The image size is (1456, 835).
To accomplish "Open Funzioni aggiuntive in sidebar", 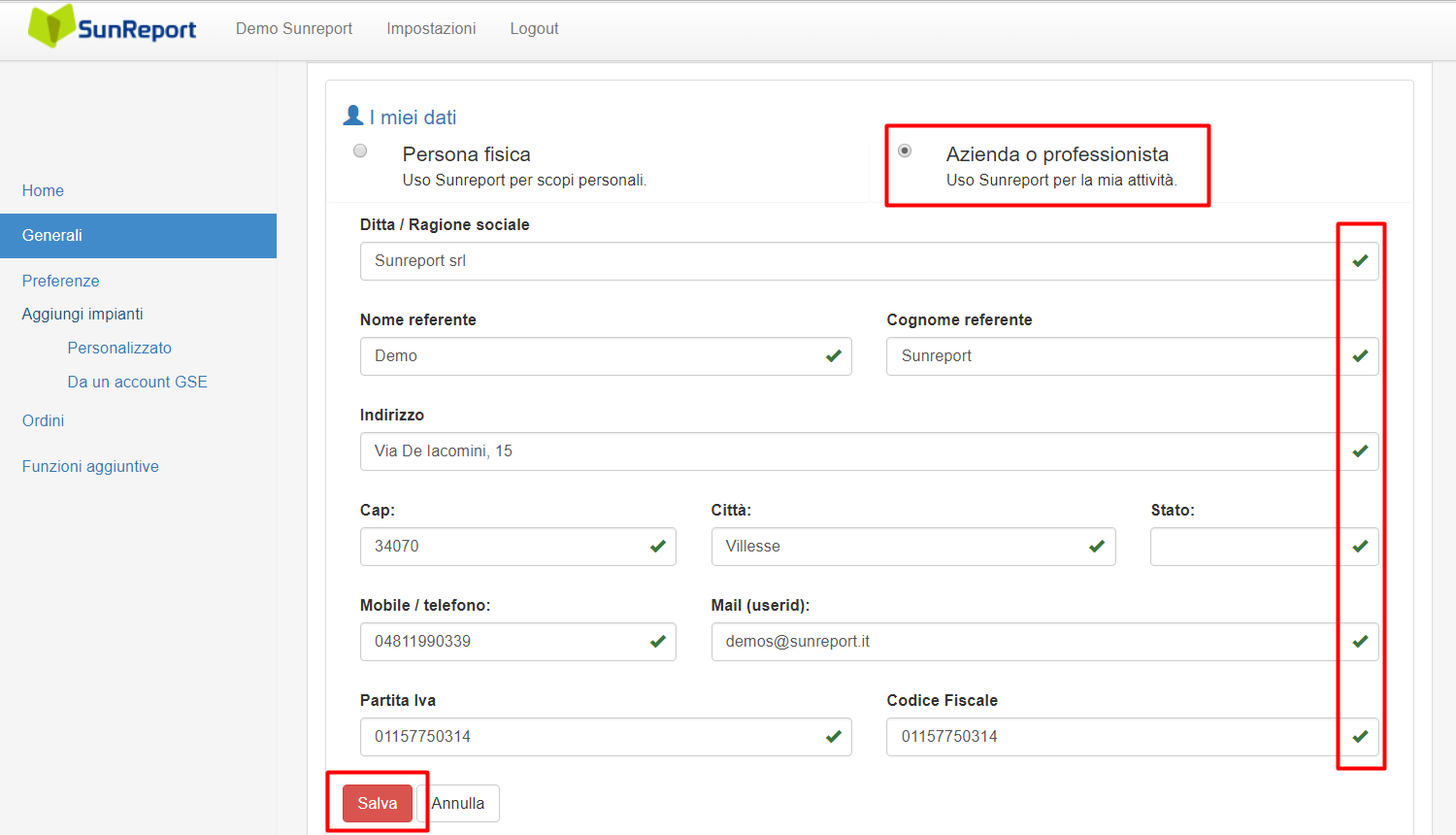I will (90, 466).
